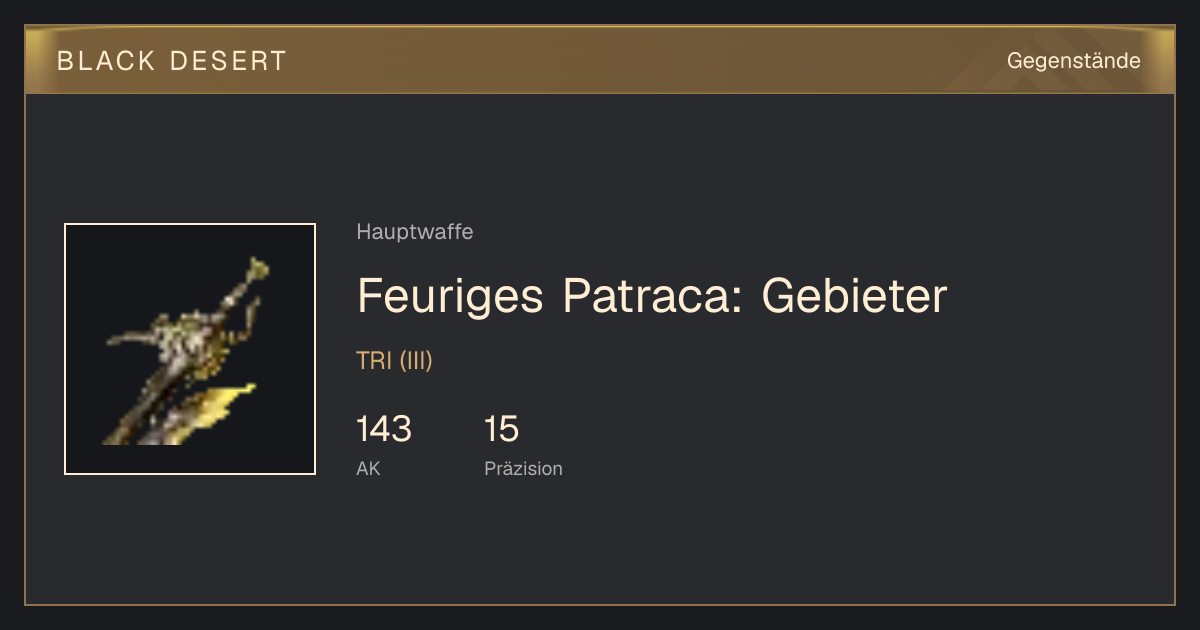The width and height of the screenshot is (1200, 630).
Task: Click the word 'Gebieter' in the title
Action: coord(854,296)
